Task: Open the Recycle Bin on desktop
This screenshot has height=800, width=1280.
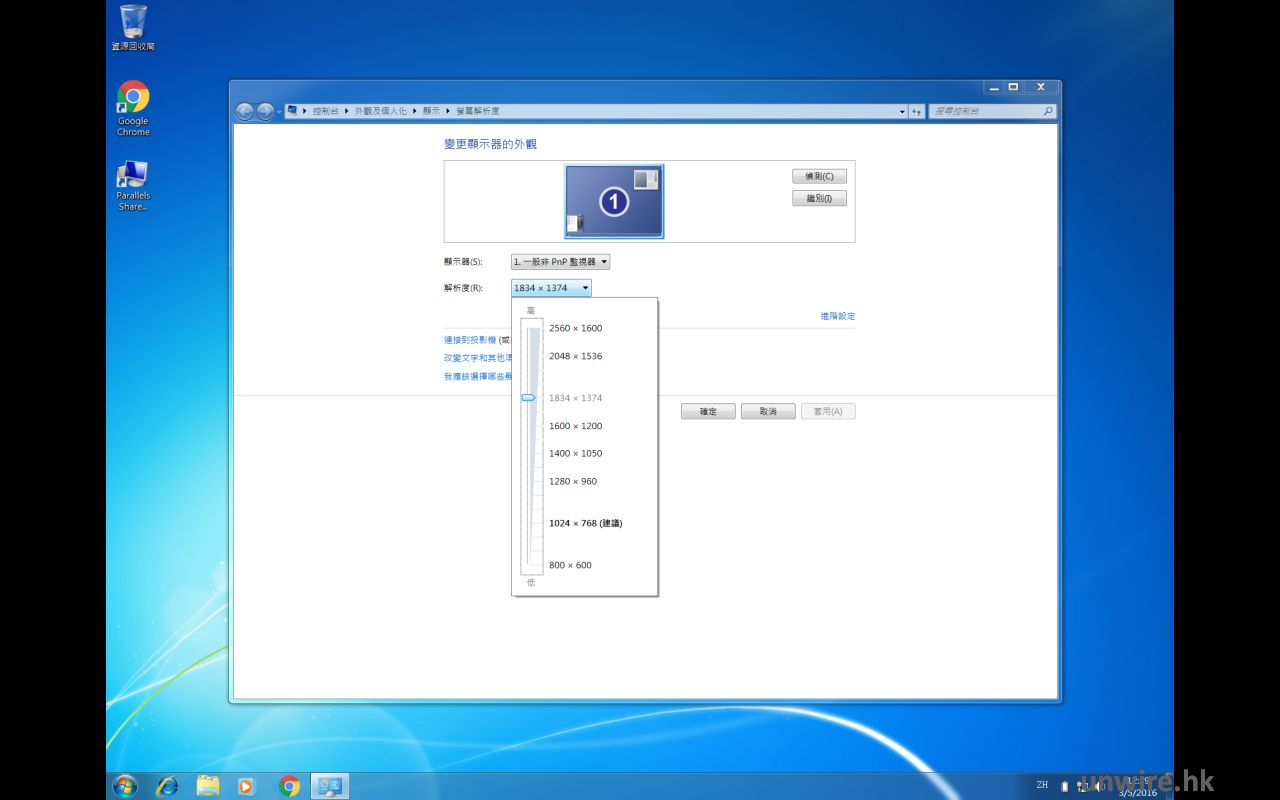Action: [x=133, y=22]
